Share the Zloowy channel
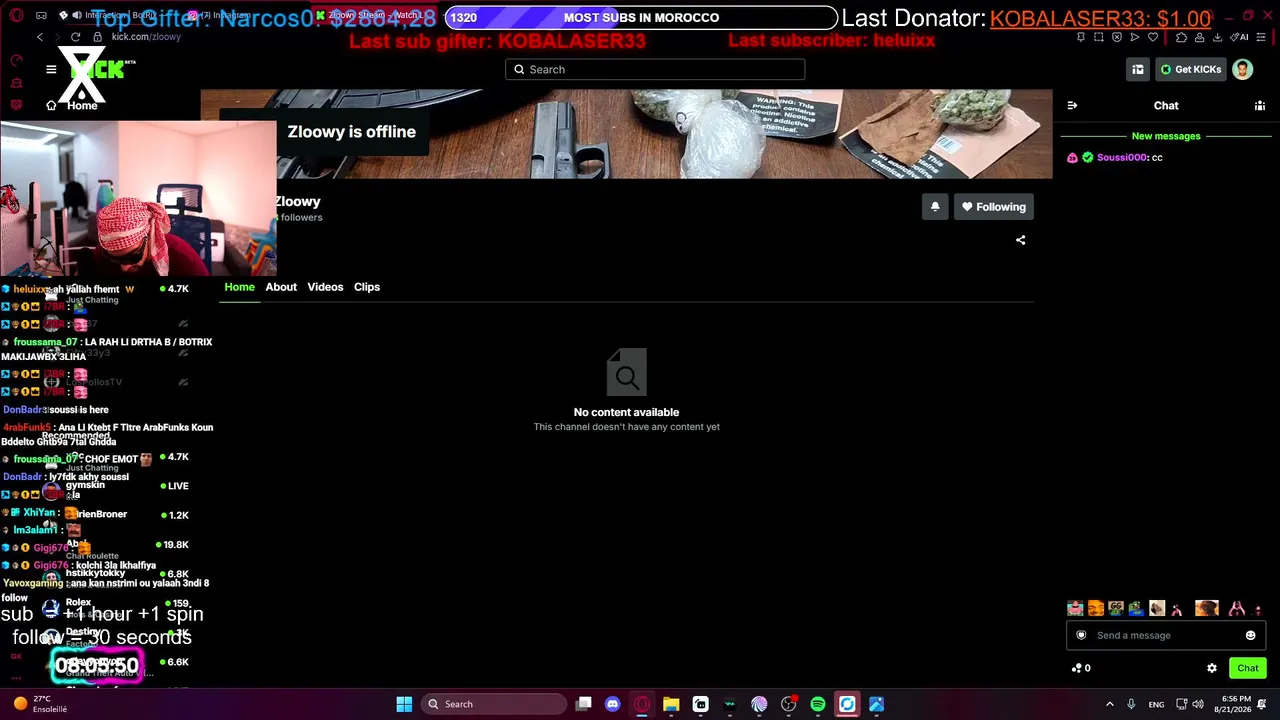This screenshot has height=720, width=1280. coord(1020,240)
